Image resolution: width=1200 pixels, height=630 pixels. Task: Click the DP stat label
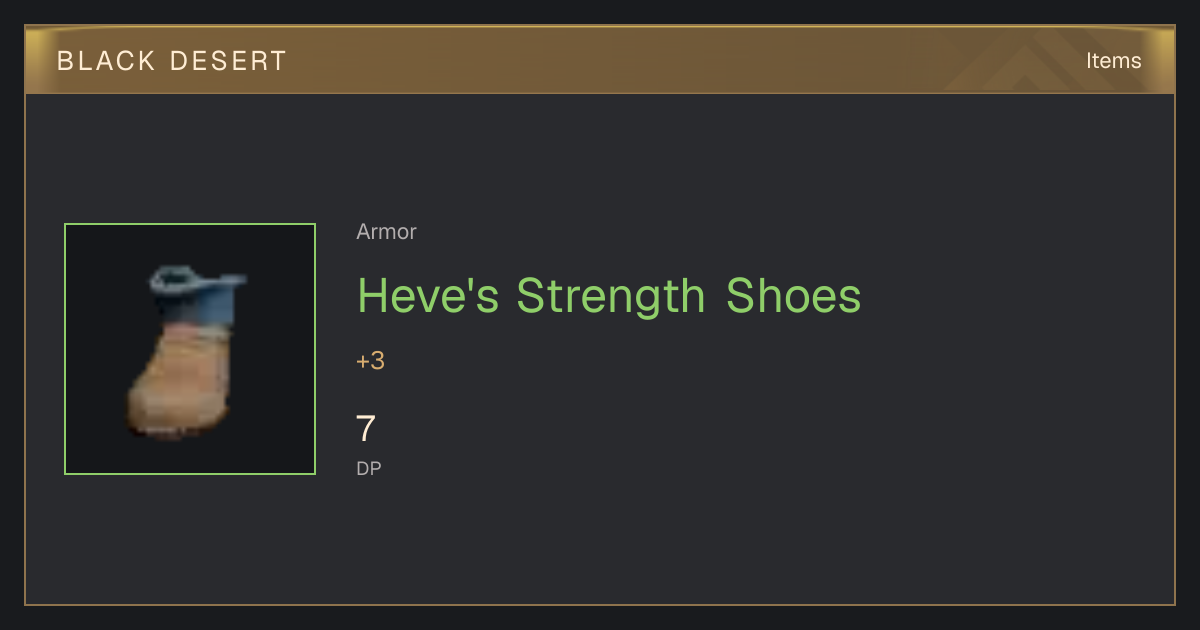point(368,468)
